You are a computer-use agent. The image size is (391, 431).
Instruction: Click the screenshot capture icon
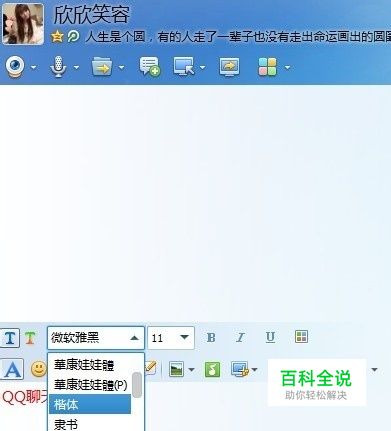[240, 369]
